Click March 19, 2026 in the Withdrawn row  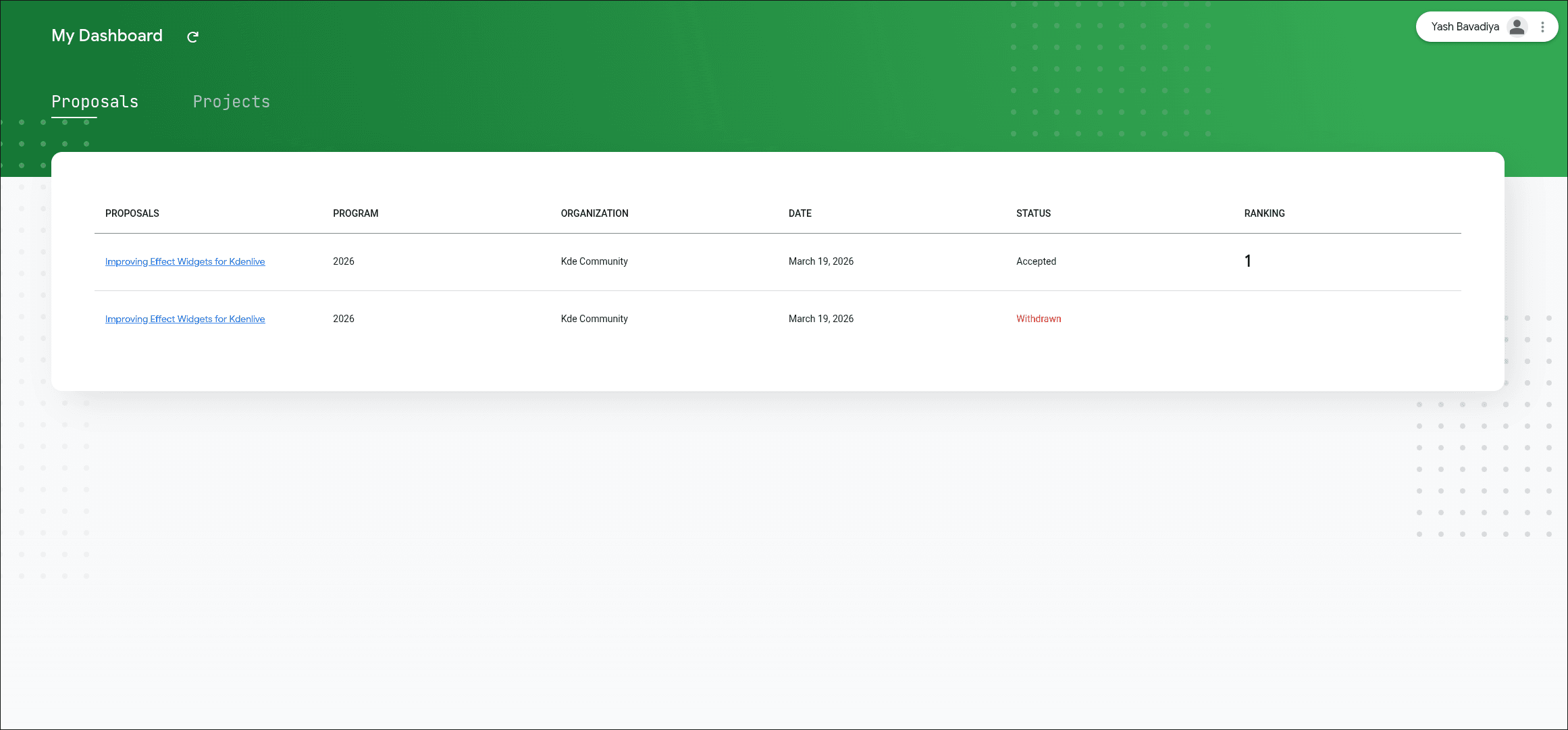click(821, 319)
